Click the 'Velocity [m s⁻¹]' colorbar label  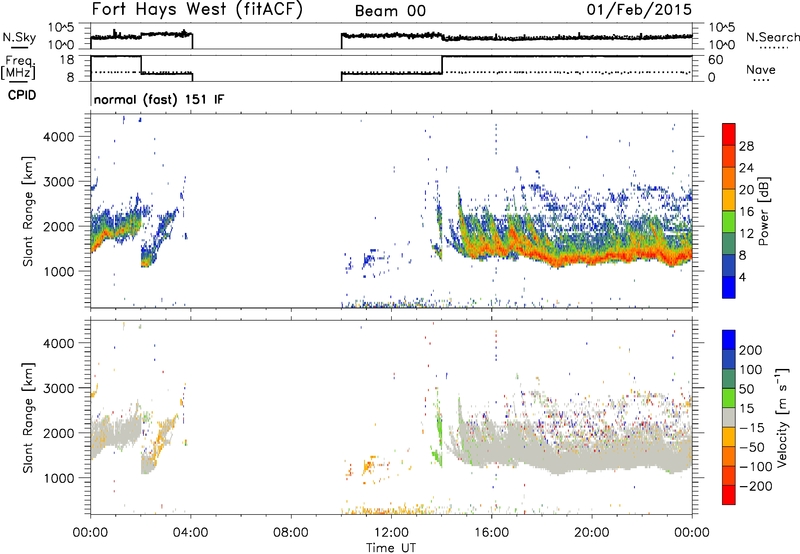[x=782, y=417]
